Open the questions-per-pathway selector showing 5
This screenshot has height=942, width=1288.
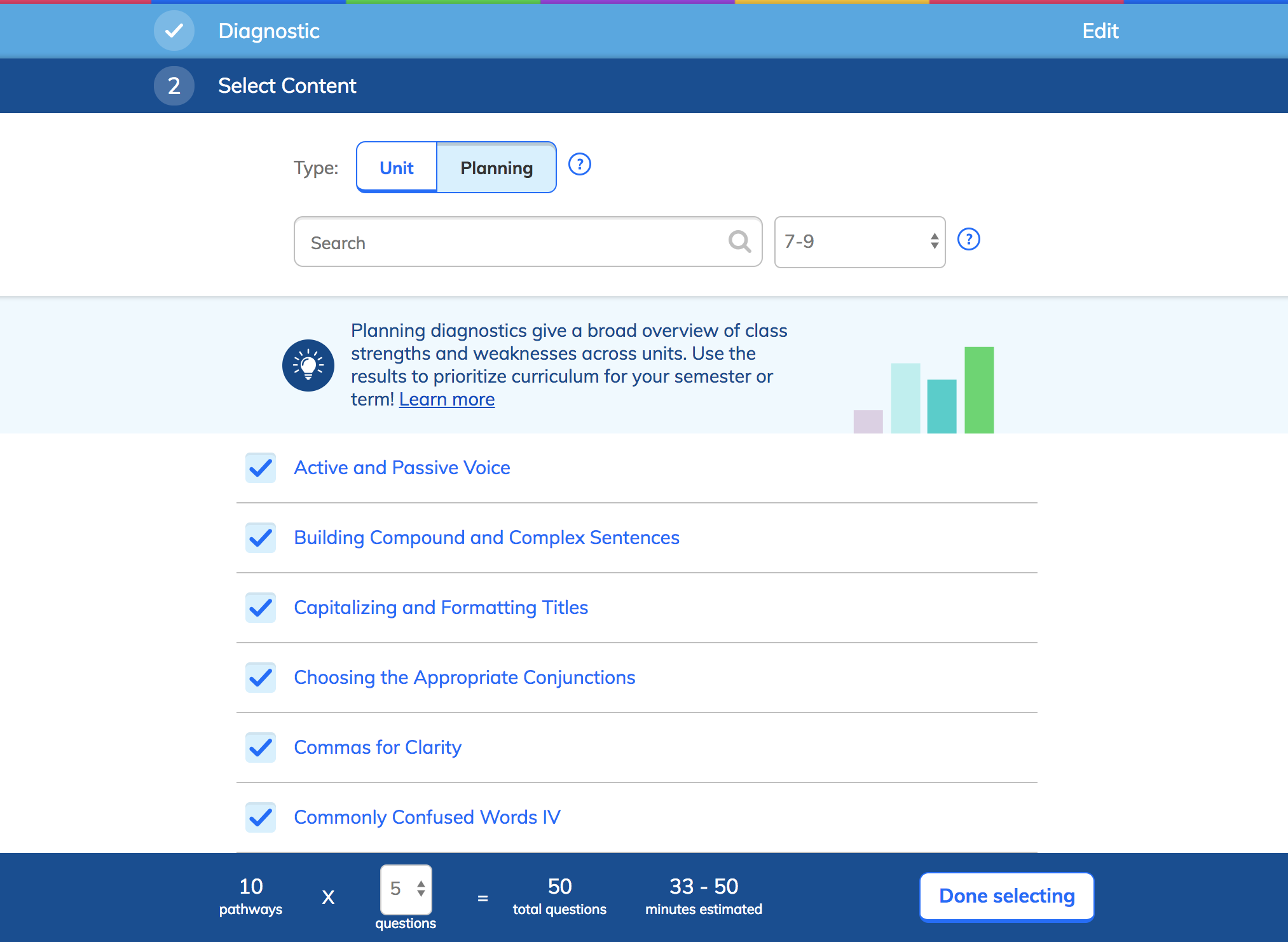[x=406, y=889]
